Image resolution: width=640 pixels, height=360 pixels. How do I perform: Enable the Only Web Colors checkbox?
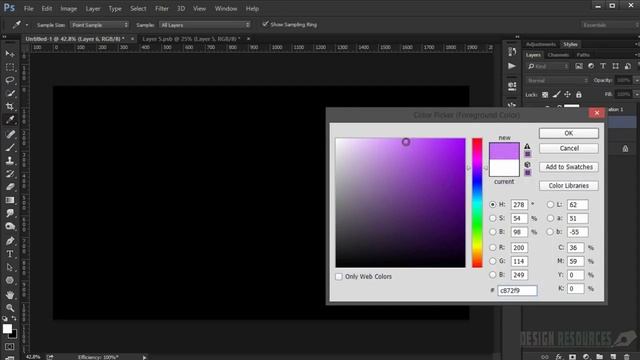click(x=339, y=277)
